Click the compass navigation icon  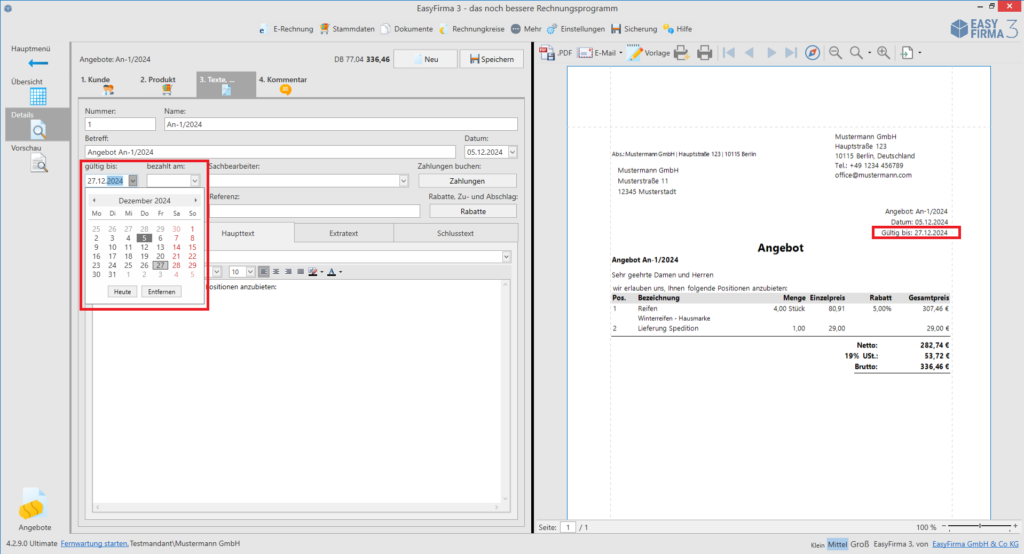pos(812,53)
